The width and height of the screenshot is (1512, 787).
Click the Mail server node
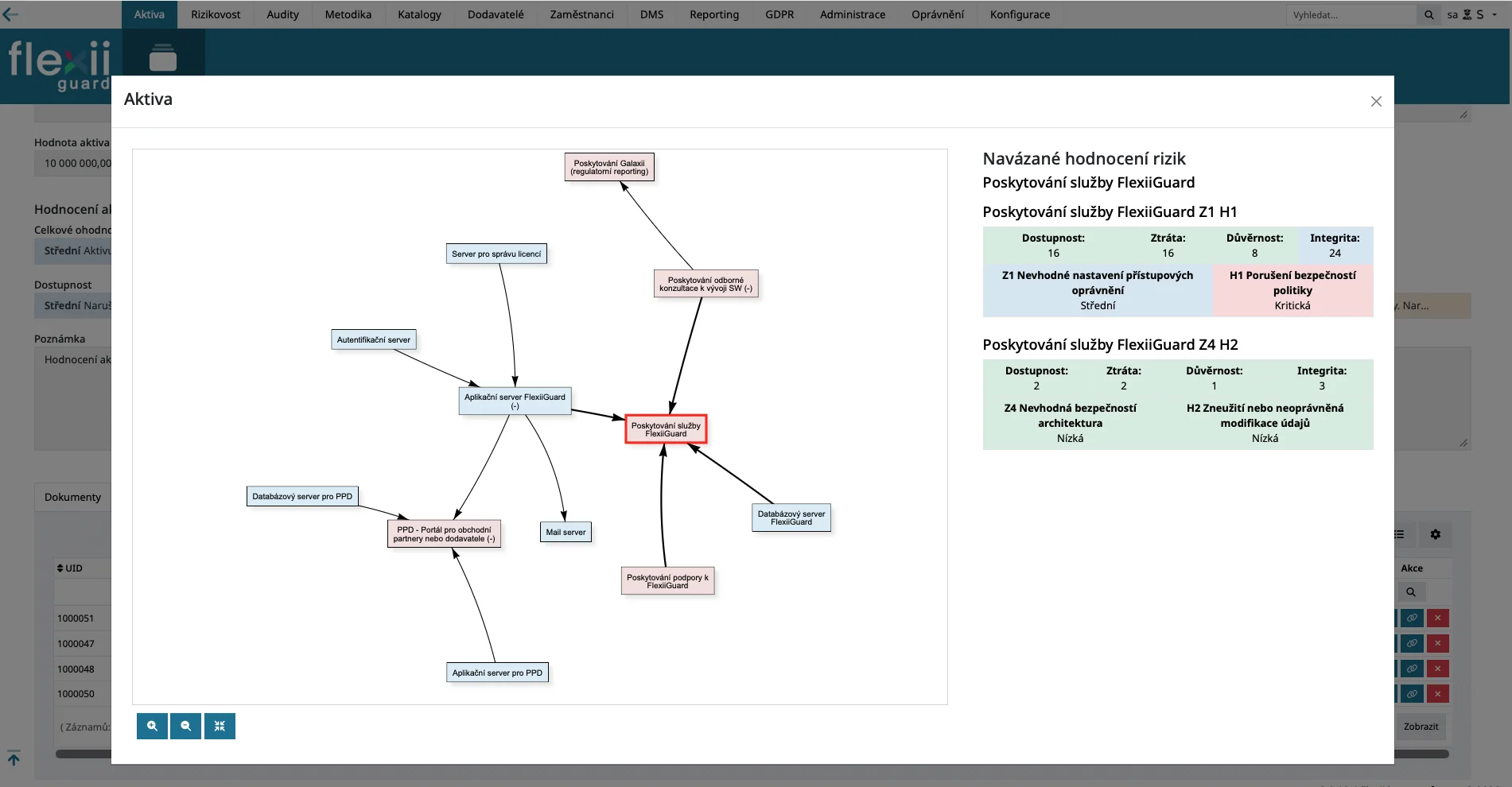[x=566, y=532]
